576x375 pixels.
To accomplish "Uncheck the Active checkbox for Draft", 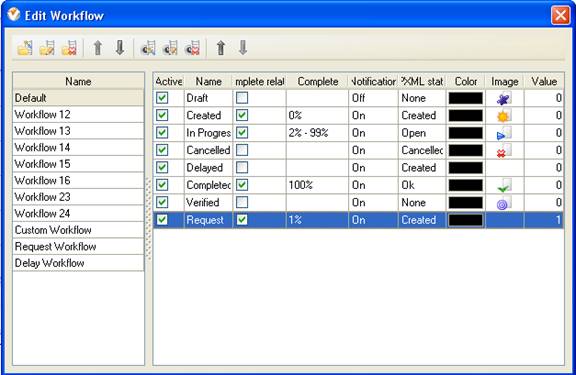I will point(162,98).
